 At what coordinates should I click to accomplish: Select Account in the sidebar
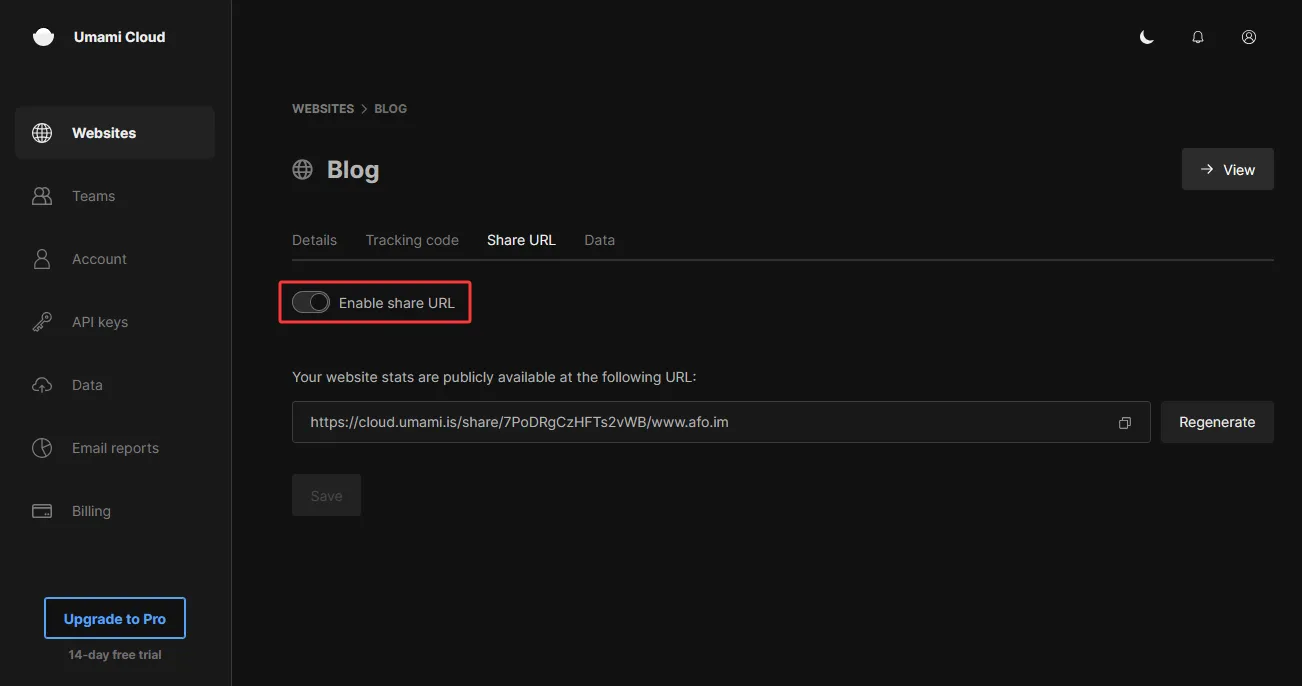point(99,259)
